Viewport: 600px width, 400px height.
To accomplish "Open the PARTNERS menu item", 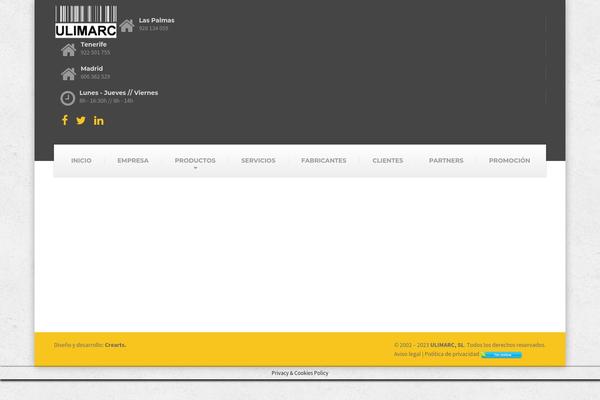I will tap(446, 160).
